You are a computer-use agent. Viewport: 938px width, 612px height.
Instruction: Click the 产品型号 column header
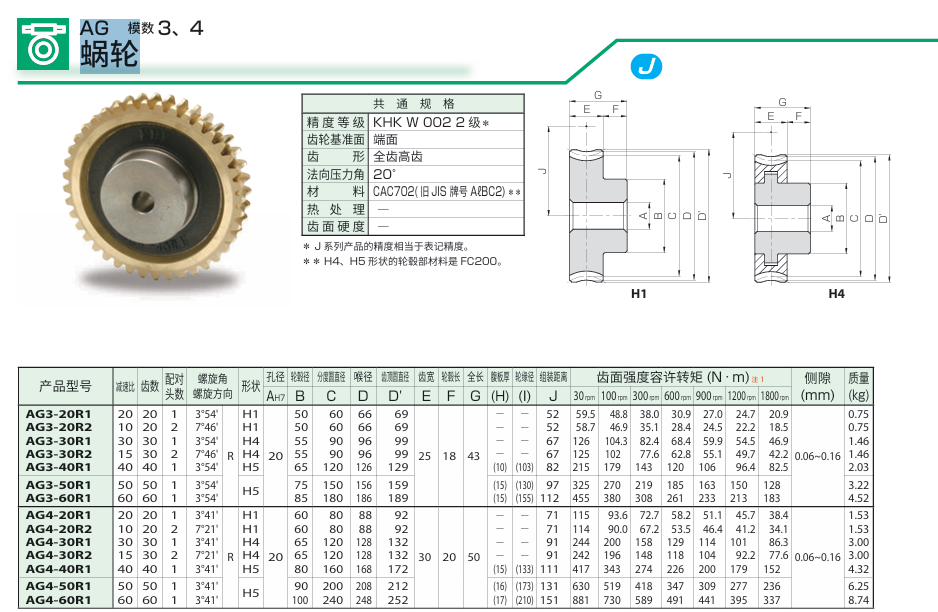pos(66,386)
